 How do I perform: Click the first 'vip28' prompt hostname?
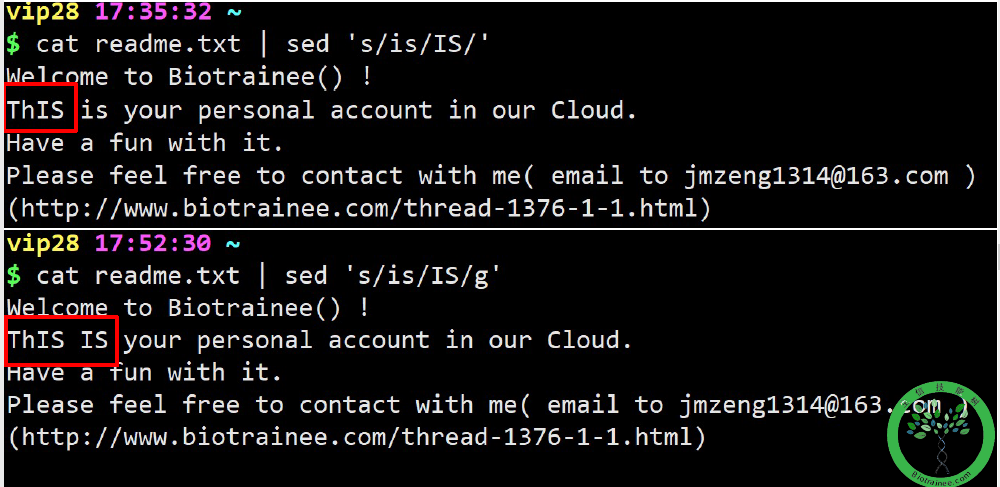click(43, 11)
